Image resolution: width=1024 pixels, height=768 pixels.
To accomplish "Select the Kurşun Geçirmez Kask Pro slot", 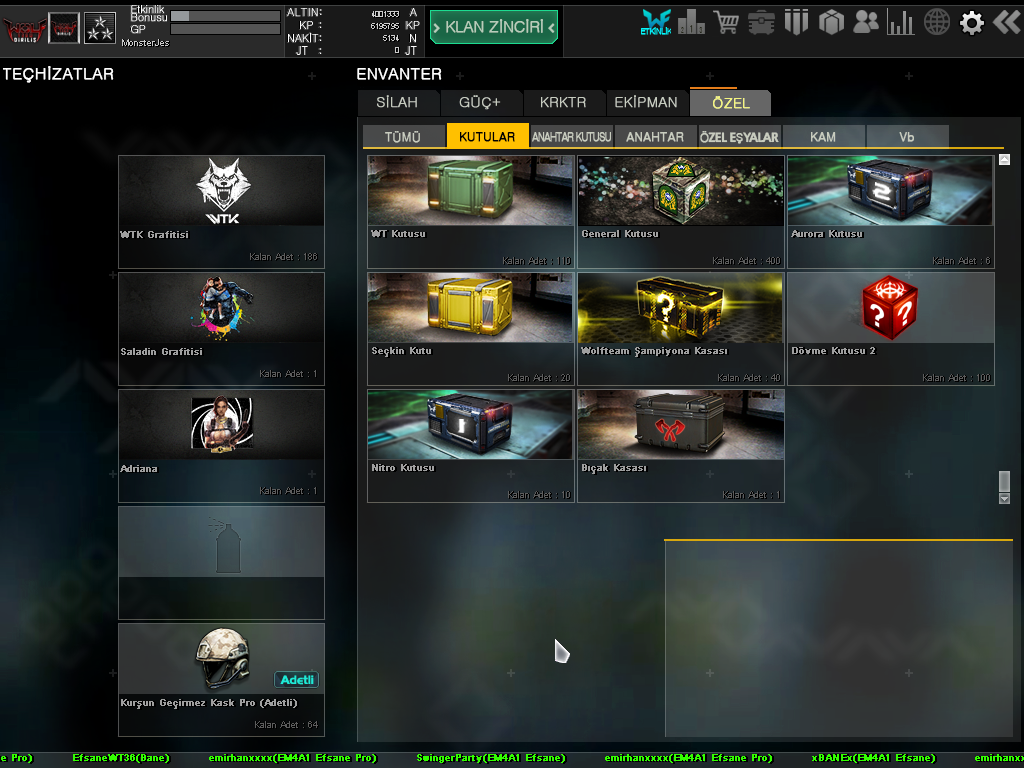I will [221, 680].
